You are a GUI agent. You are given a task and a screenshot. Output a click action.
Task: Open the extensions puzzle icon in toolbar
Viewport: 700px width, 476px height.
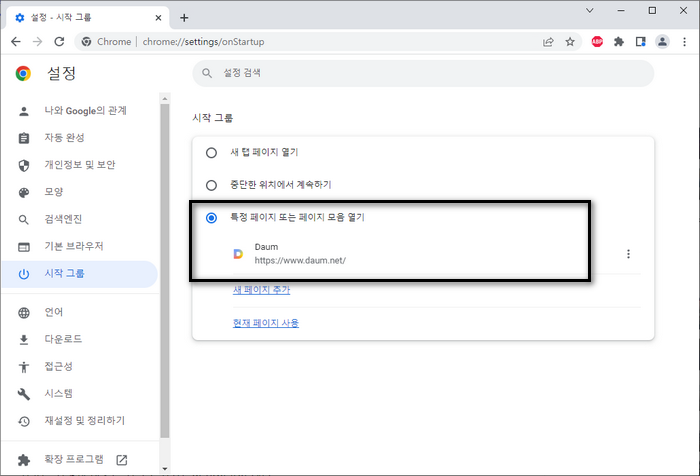(619, 42)
